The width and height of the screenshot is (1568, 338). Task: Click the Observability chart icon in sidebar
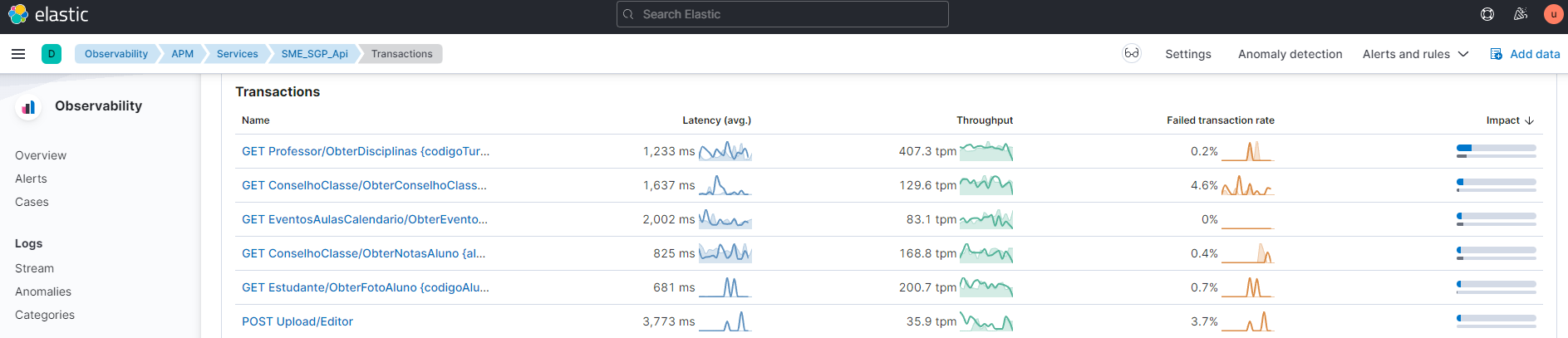pos(28,107)
